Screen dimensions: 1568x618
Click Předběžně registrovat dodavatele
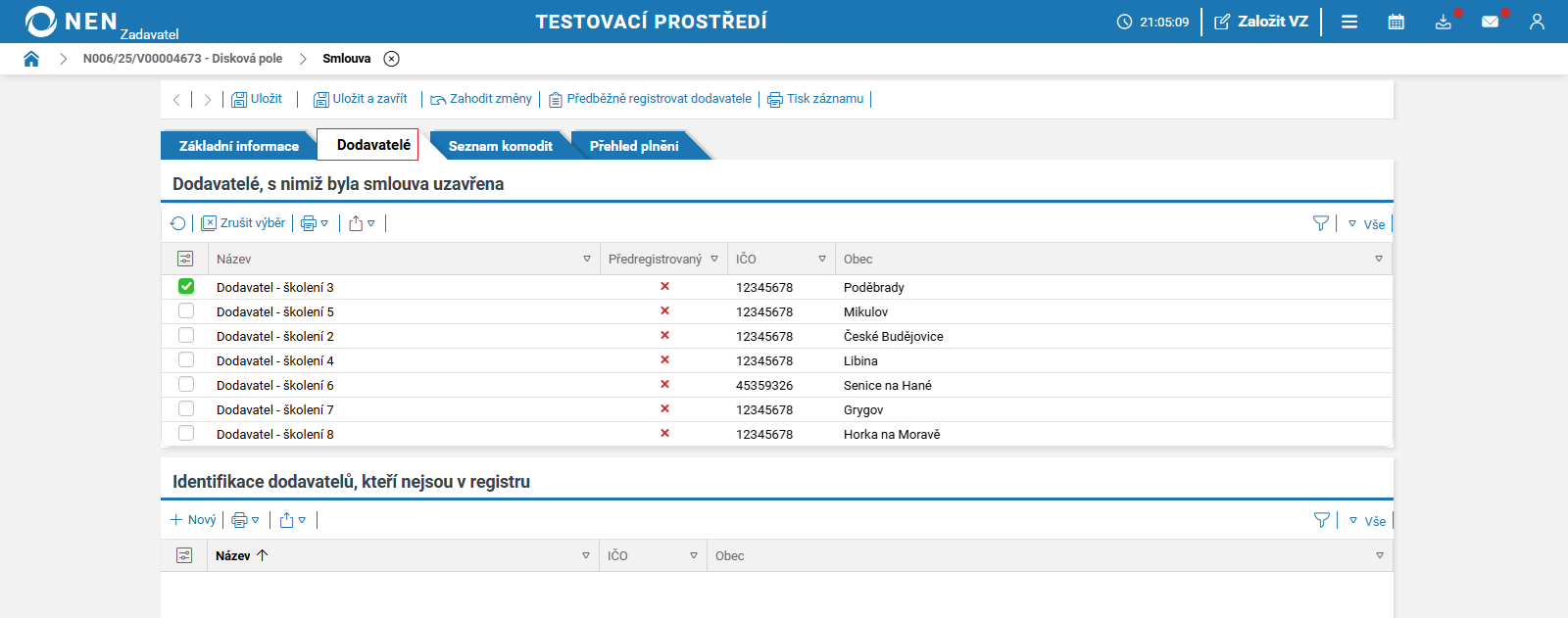tap(650, 99)
